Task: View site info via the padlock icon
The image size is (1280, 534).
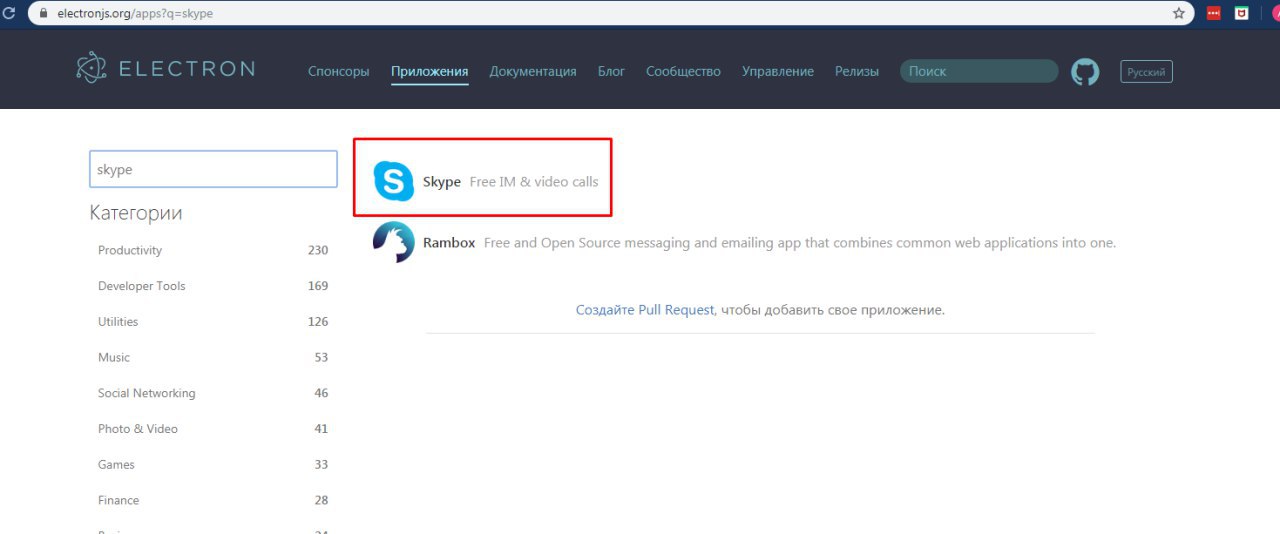Action: coord(43,14)
